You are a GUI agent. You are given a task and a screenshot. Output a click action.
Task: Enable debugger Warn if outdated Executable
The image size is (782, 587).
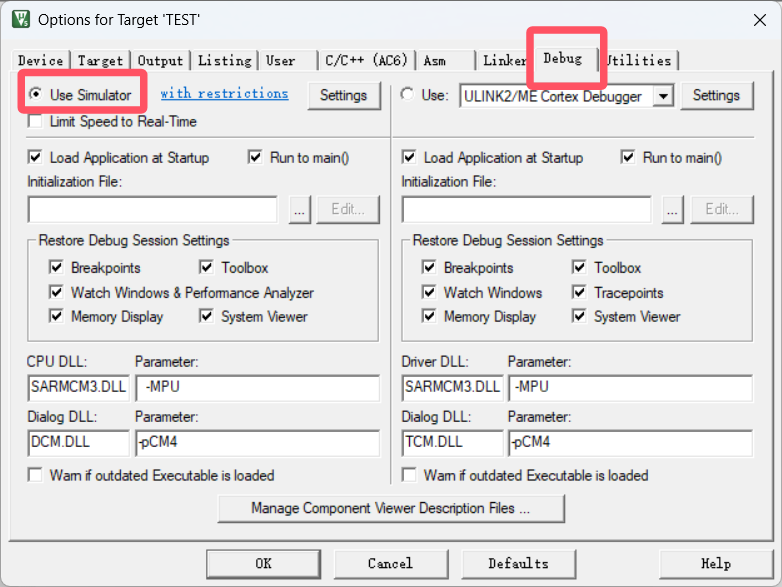coord(409,475)
